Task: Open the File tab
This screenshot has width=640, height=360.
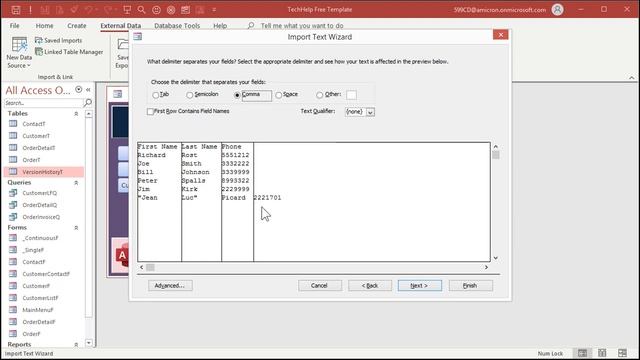Action: (x=15, y=26)
